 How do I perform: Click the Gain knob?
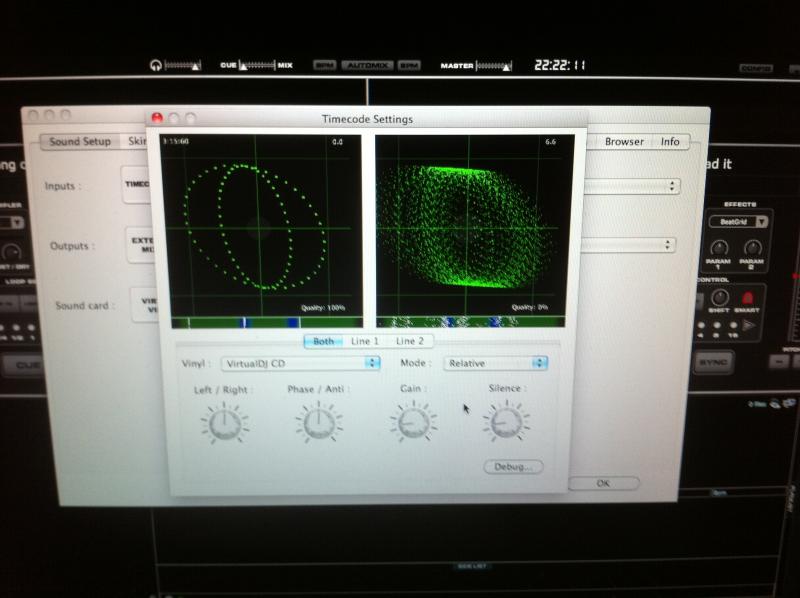[x=413, y=421]
